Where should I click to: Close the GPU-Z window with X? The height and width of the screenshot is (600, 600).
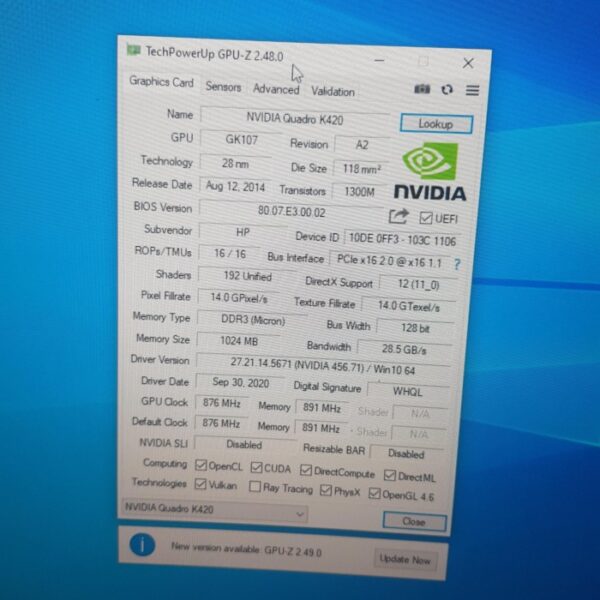pos(468,63)
